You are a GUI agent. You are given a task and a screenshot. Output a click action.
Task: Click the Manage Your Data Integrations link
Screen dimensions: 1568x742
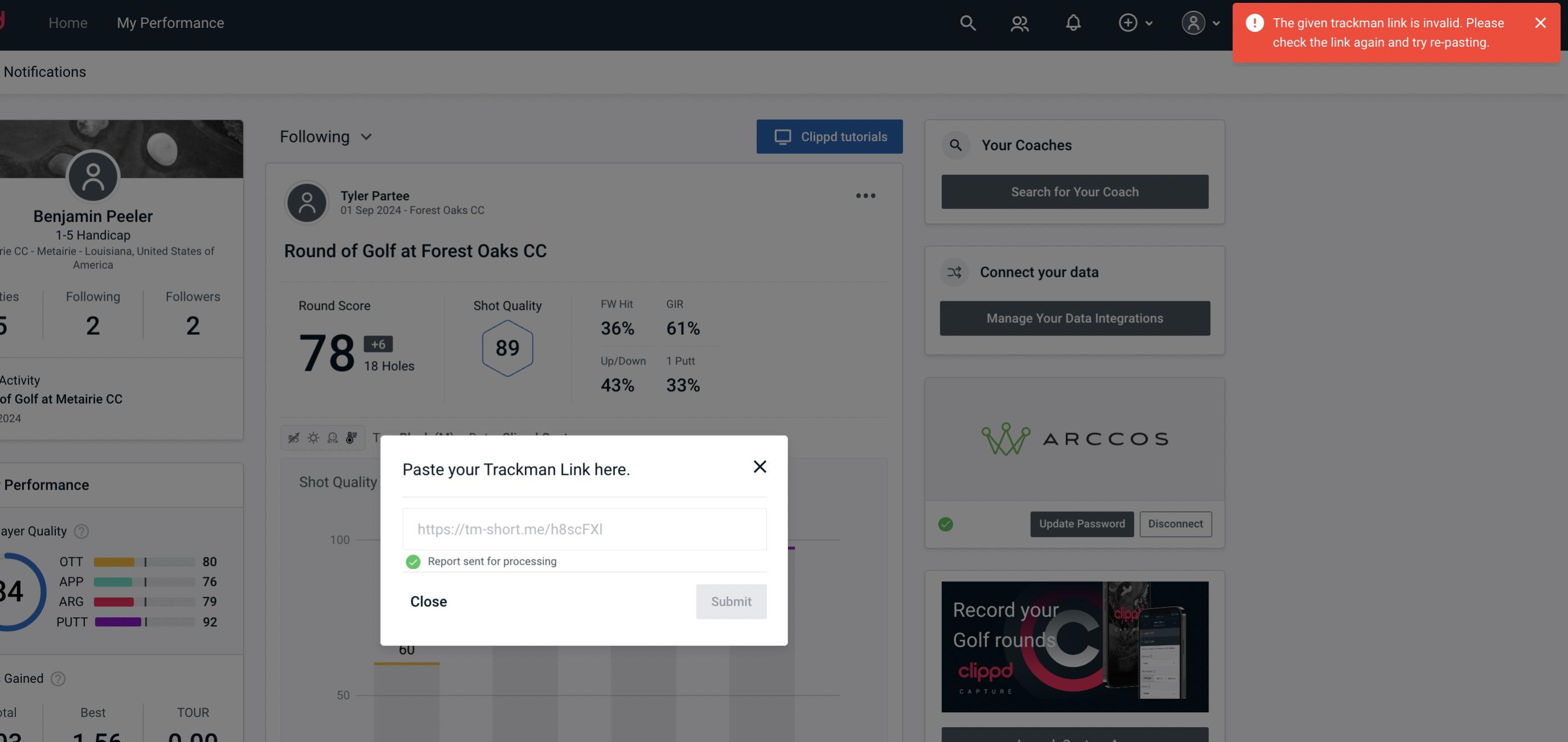click(1075, 318)
